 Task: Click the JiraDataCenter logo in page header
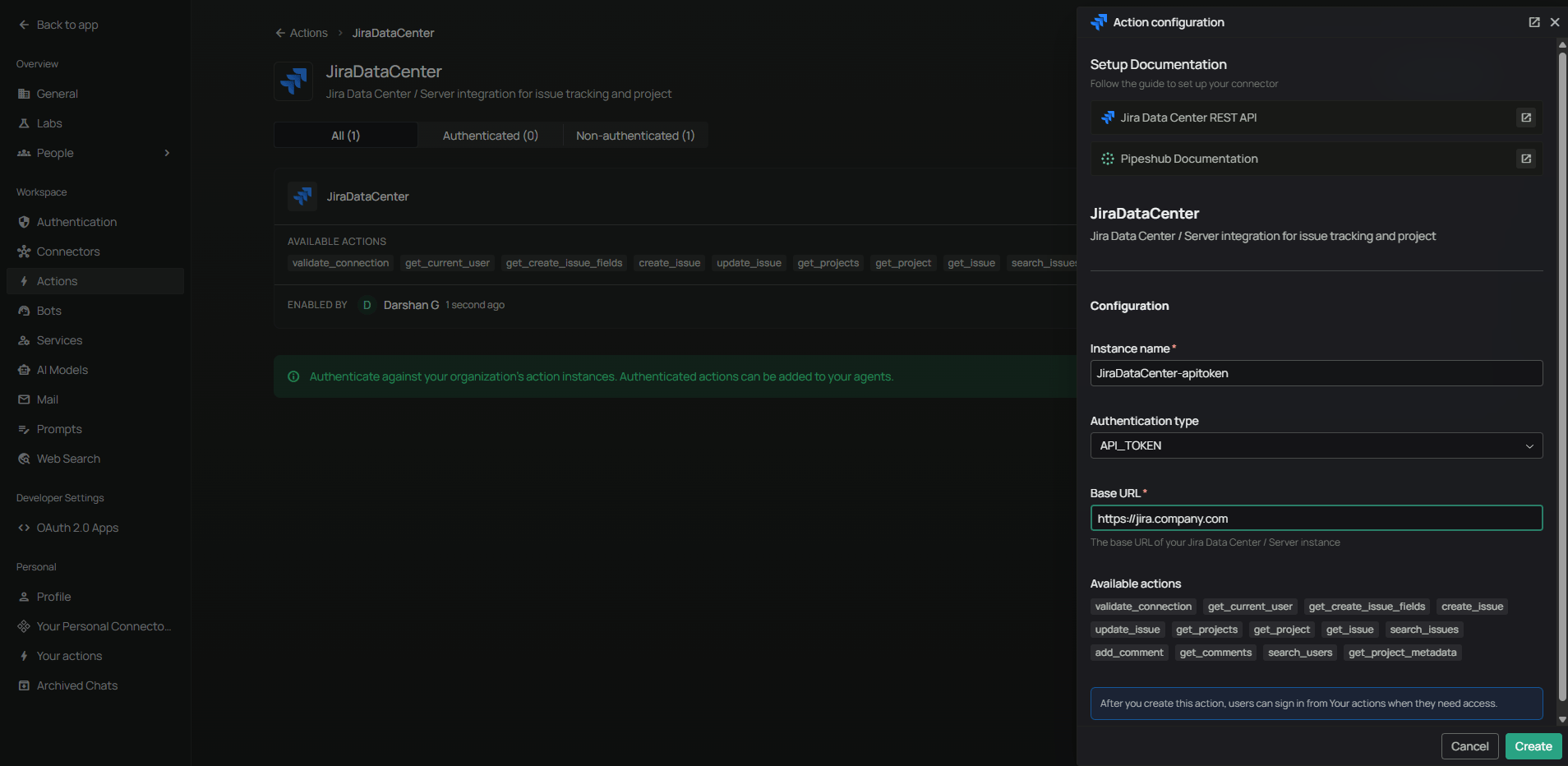coord(293,81)
